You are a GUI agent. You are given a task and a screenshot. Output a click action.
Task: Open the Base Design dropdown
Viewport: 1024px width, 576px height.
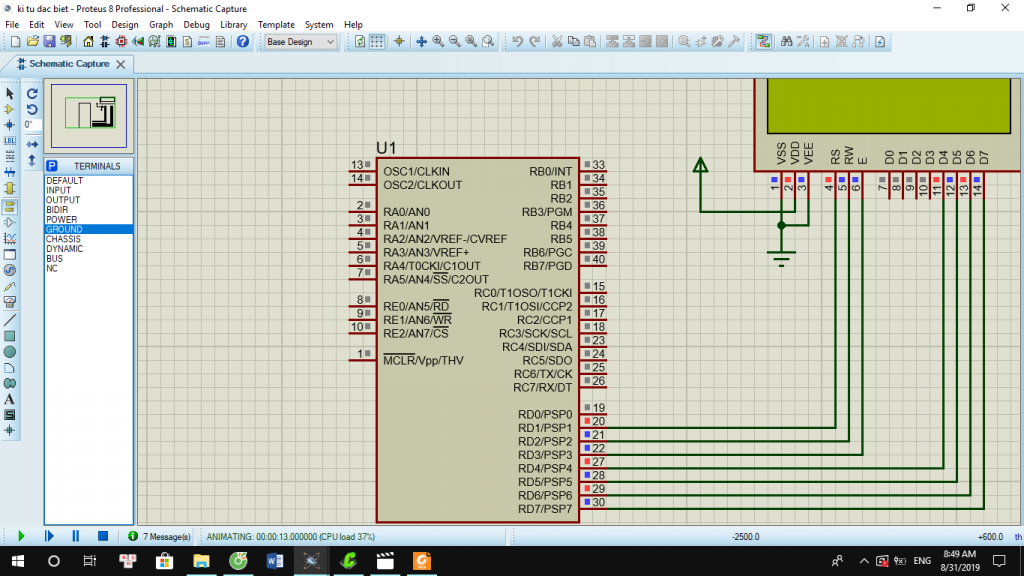302,42
